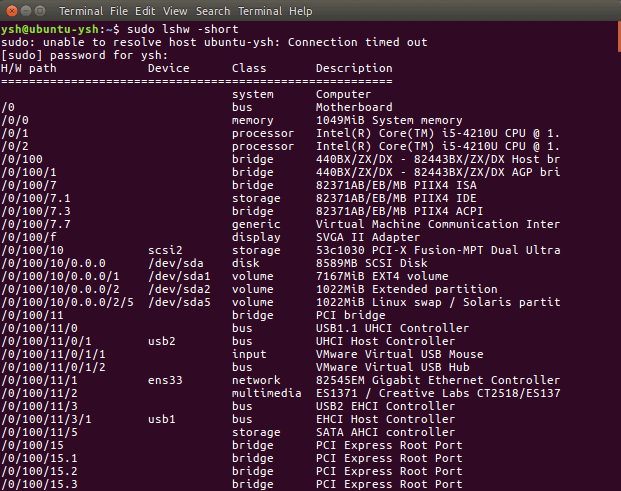Open the Terminal application menu
621x491 pixels.
pyautogui.click(x=81, y=11)
